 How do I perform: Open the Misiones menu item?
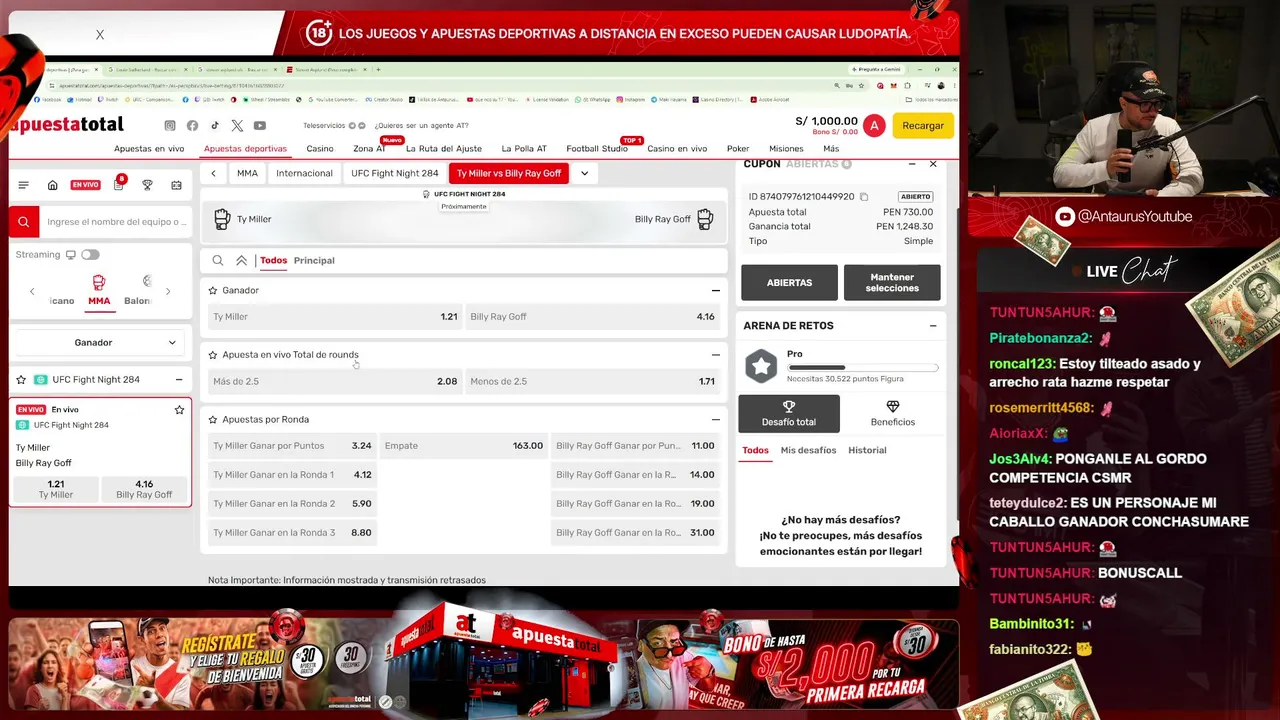click(786, 149)
